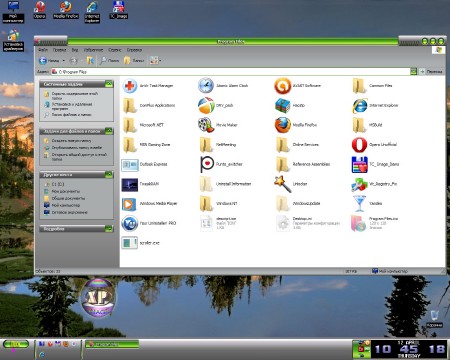The height and width of the screenshot is (360, 450).
Task: Open the Punto Switcher icon
Action: point(206,164)
